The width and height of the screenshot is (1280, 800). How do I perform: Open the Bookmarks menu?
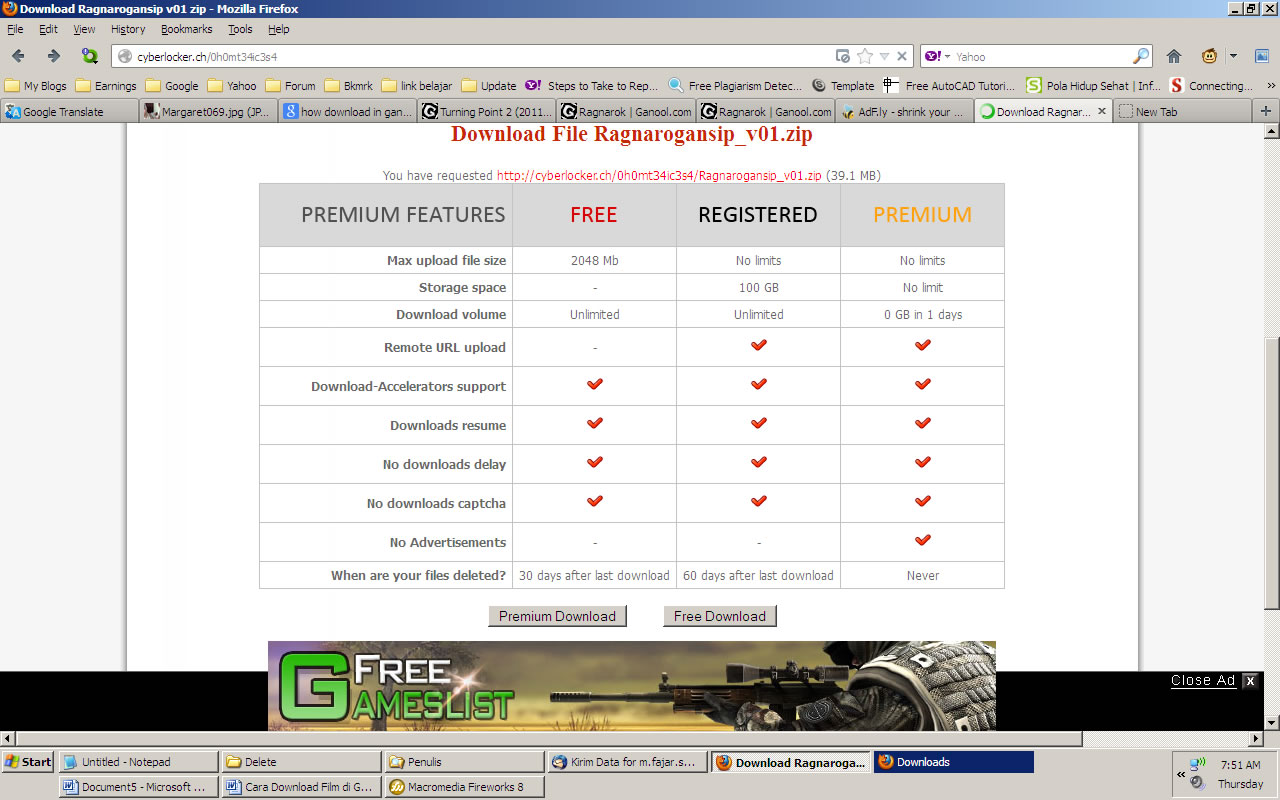point(186,29)
